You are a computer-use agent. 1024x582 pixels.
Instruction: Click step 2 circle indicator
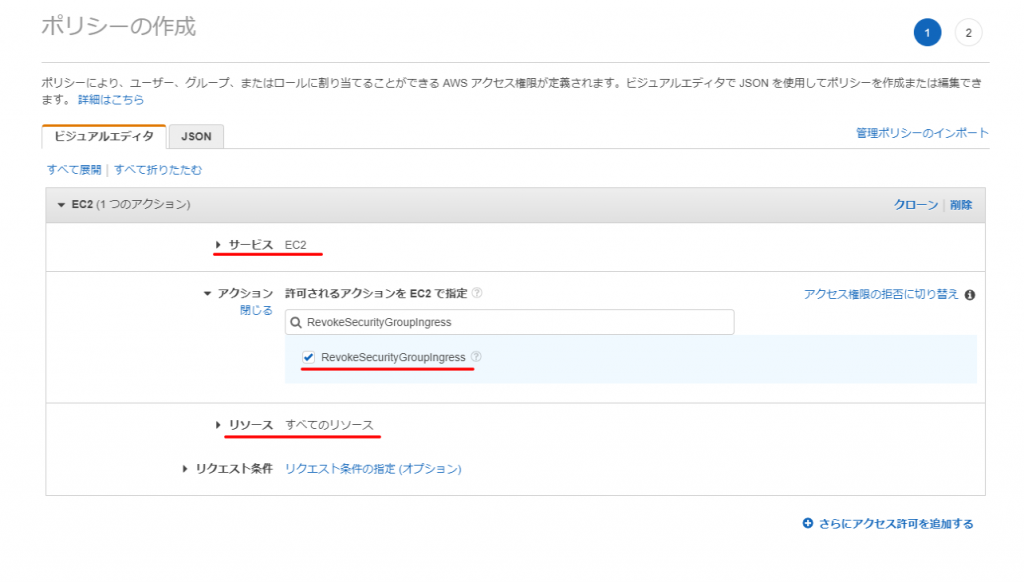click(968, 33)
